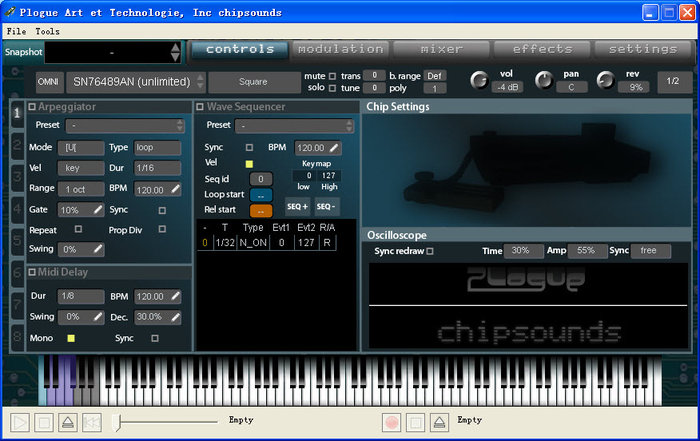Click the play button in the bottom-left transport
This screenshot has height=441, width=700.
coord(20,423)
